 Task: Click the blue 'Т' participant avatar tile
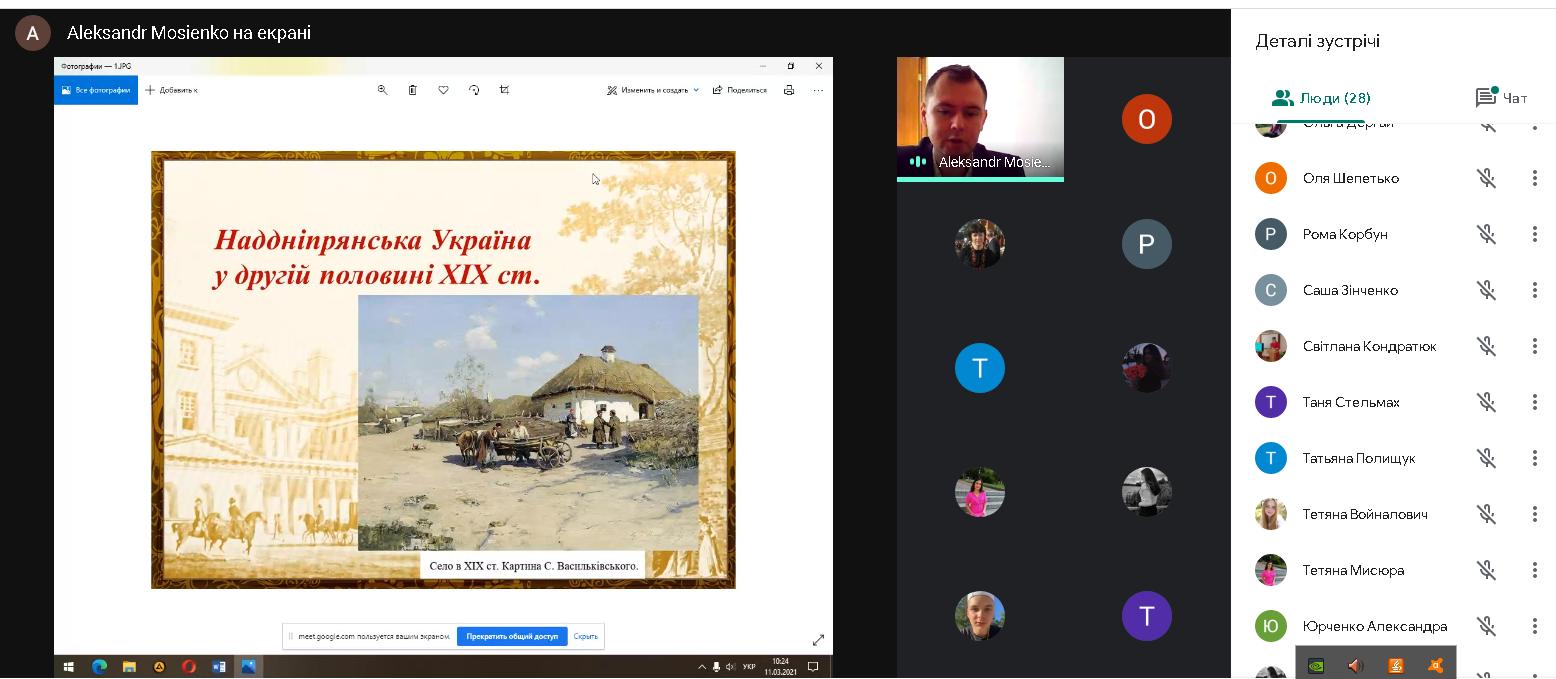click(980, 368)
